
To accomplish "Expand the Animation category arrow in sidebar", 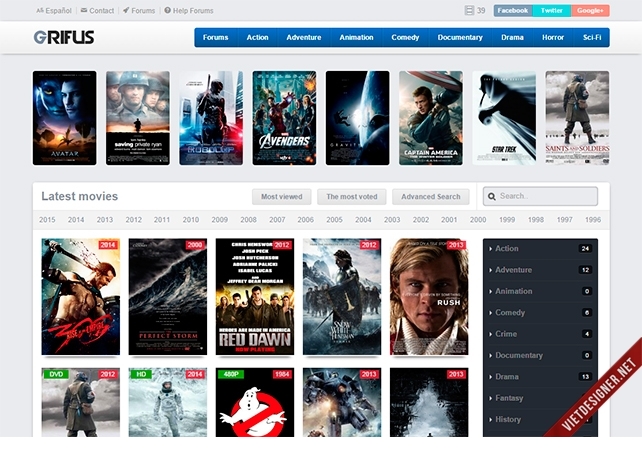I will point(491,291).
